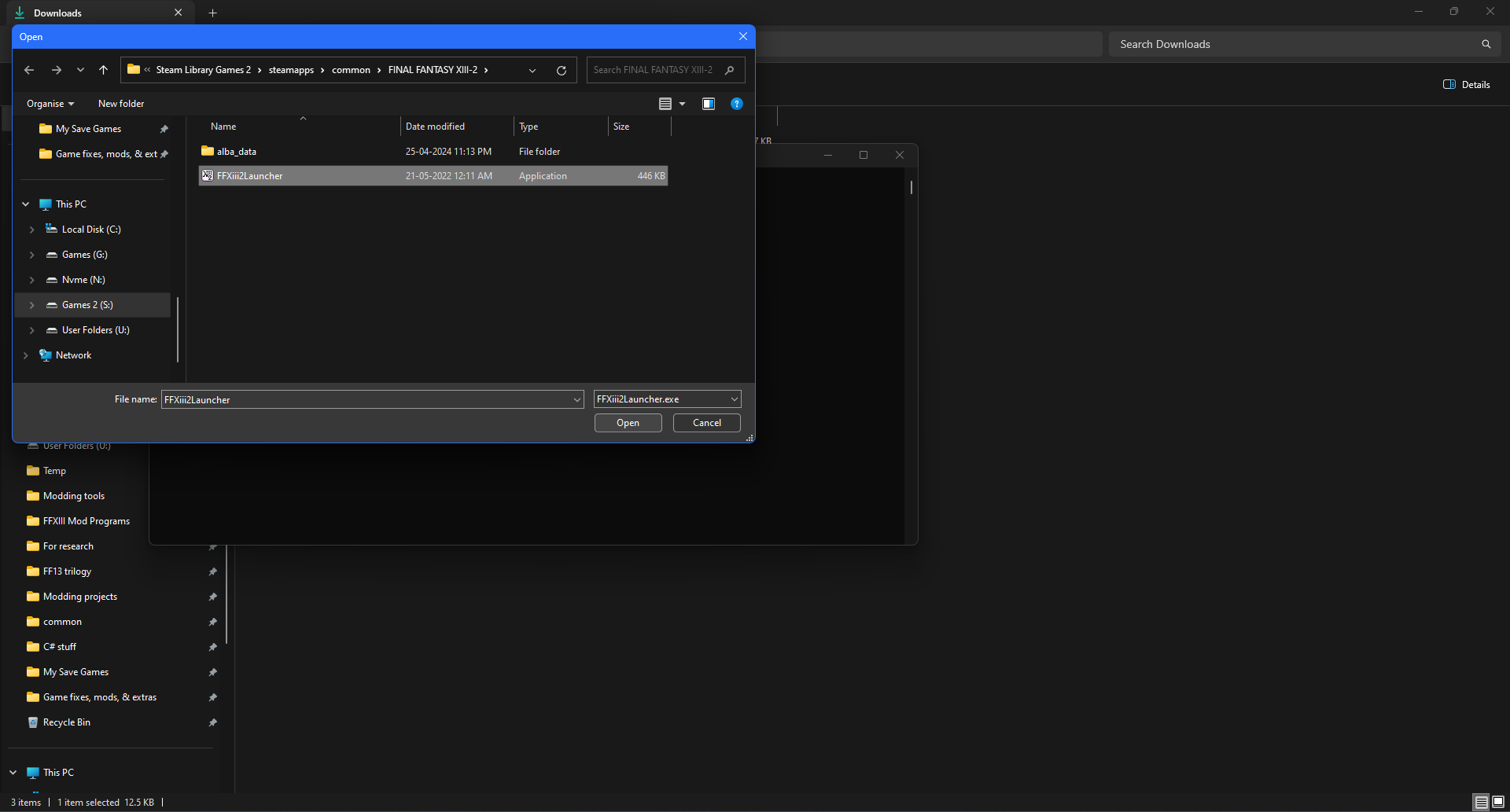Select User Folders (U:) in dialog tree

tap(96, 330)
